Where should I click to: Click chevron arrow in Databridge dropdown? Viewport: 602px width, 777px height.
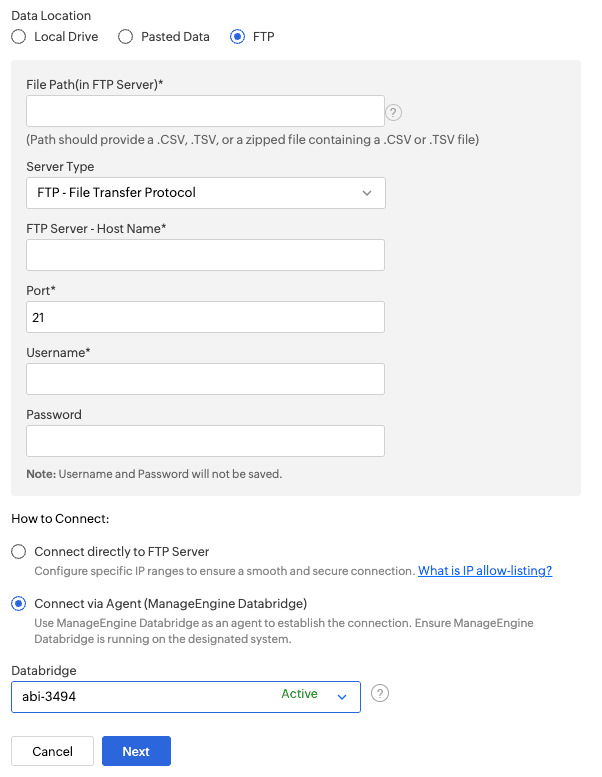tap(342, 697)
